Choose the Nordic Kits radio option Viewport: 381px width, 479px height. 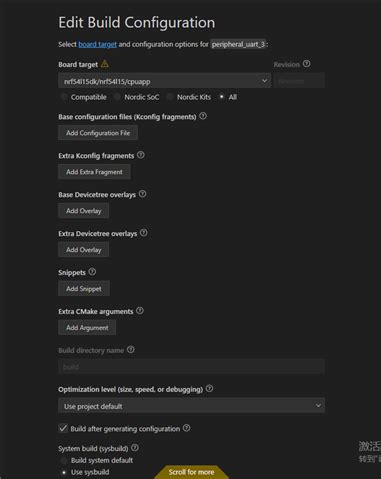[x=170, y=97]
